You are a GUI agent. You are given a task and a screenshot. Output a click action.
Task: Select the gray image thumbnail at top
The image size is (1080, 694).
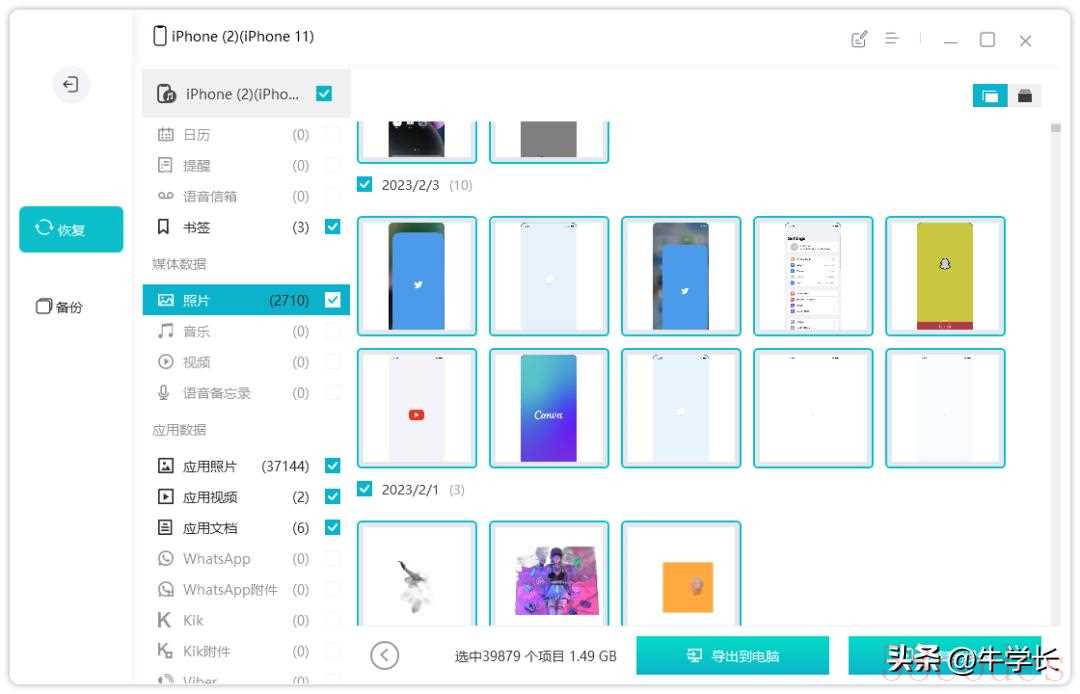point(549,142)
